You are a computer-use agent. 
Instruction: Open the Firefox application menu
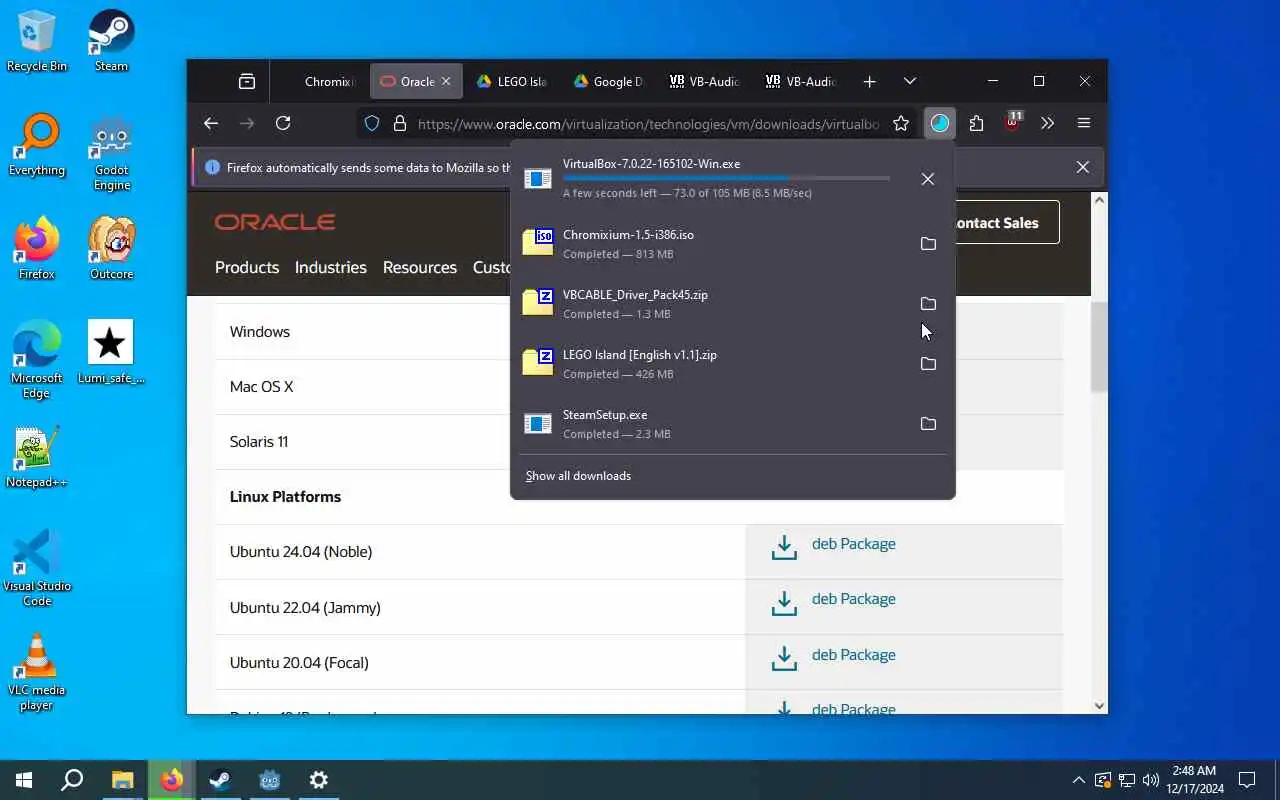(1084, 123)
